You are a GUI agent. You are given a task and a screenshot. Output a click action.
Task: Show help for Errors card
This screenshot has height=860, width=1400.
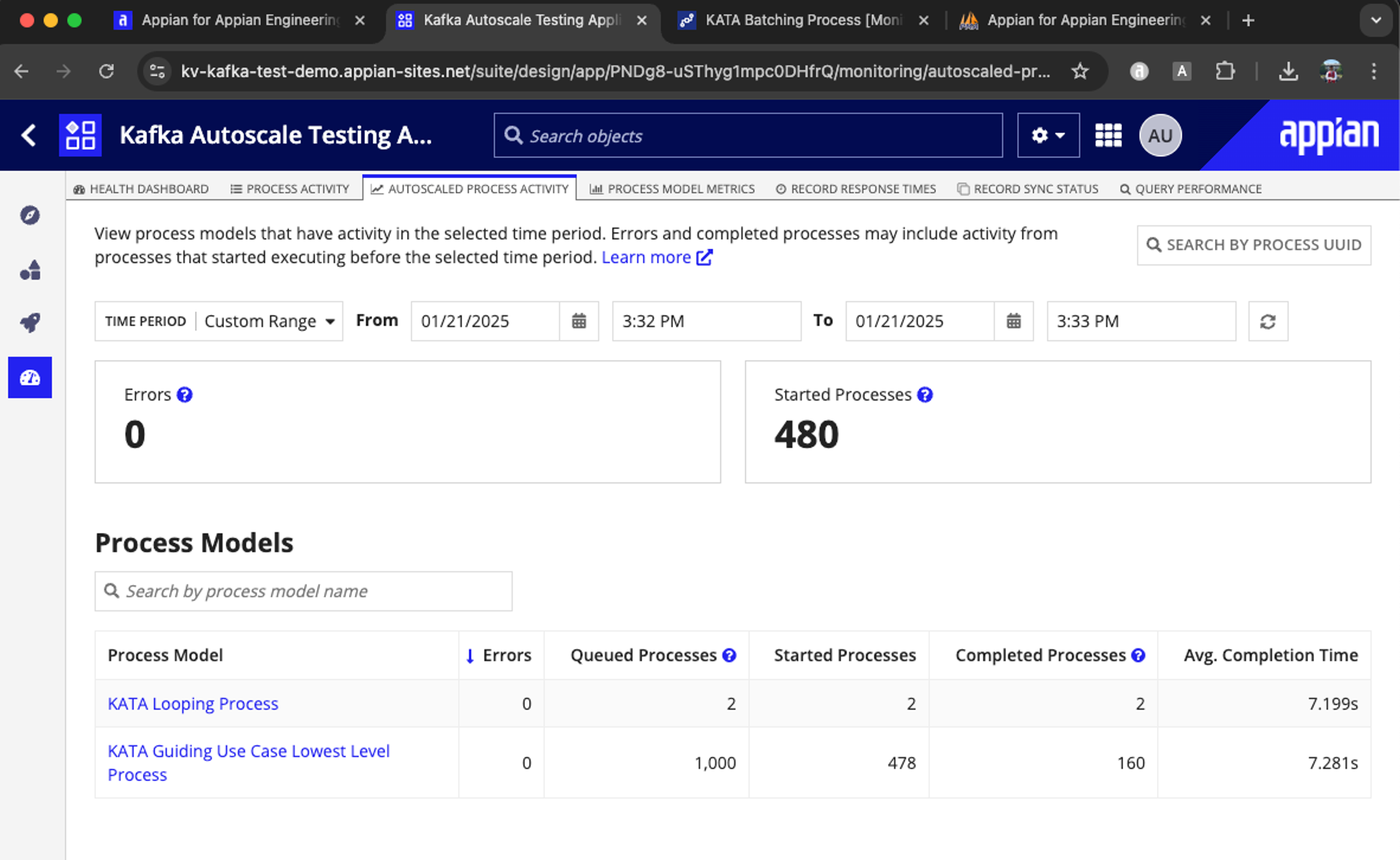tap(184, 395)
